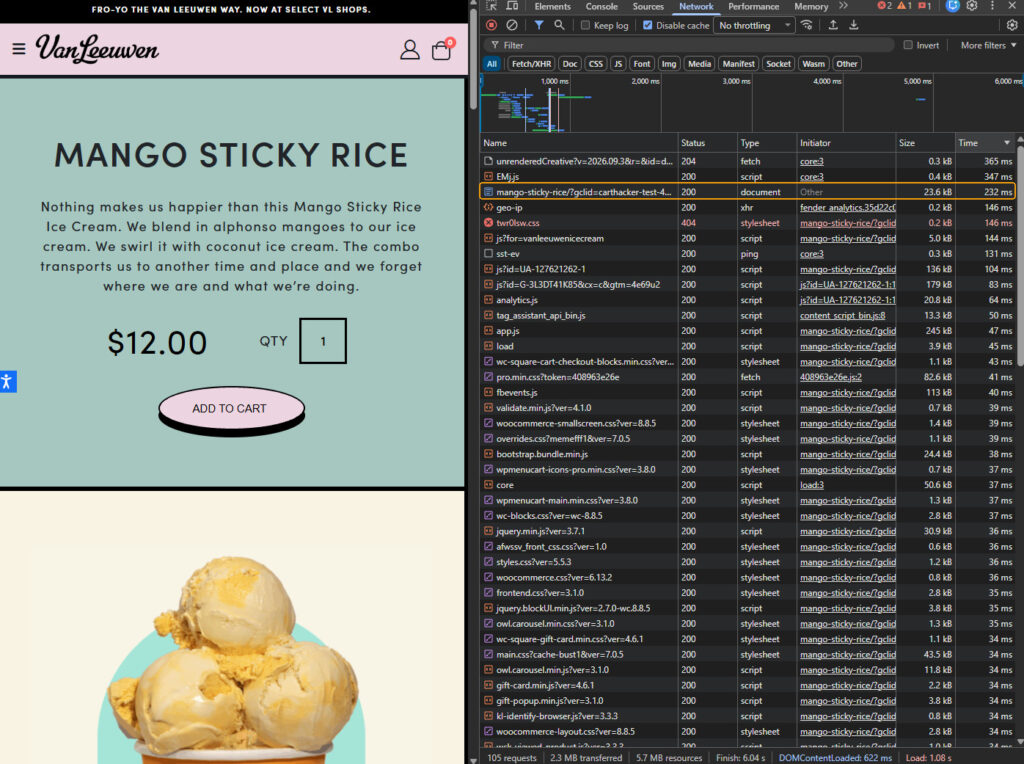The image size is (1024, 764).
Task: Switch to the Sources tab
Action: 648,7
